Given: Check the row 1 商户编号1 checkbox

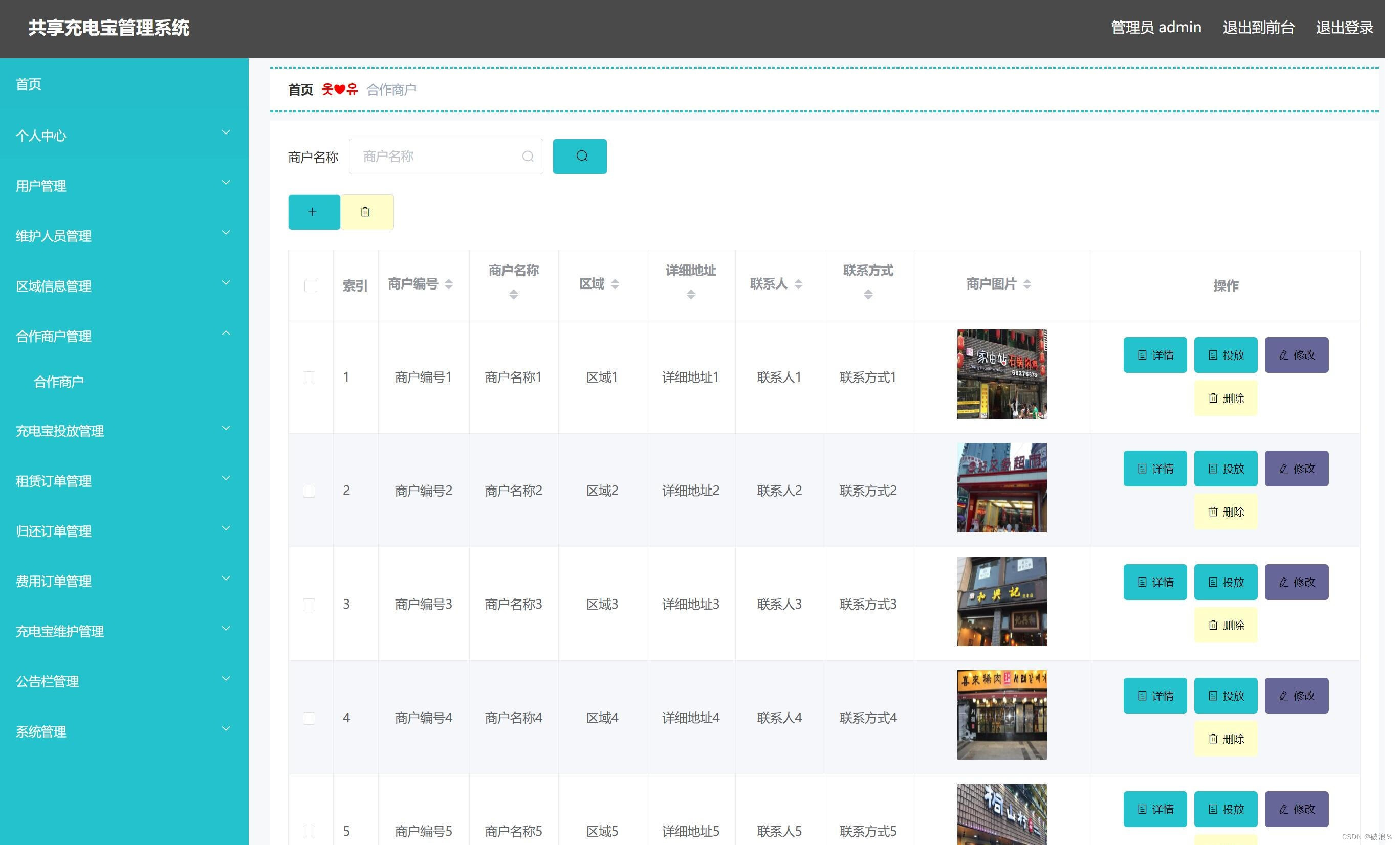Looking at the screenshot, I should pyautogui.click(x=309, y=377).
